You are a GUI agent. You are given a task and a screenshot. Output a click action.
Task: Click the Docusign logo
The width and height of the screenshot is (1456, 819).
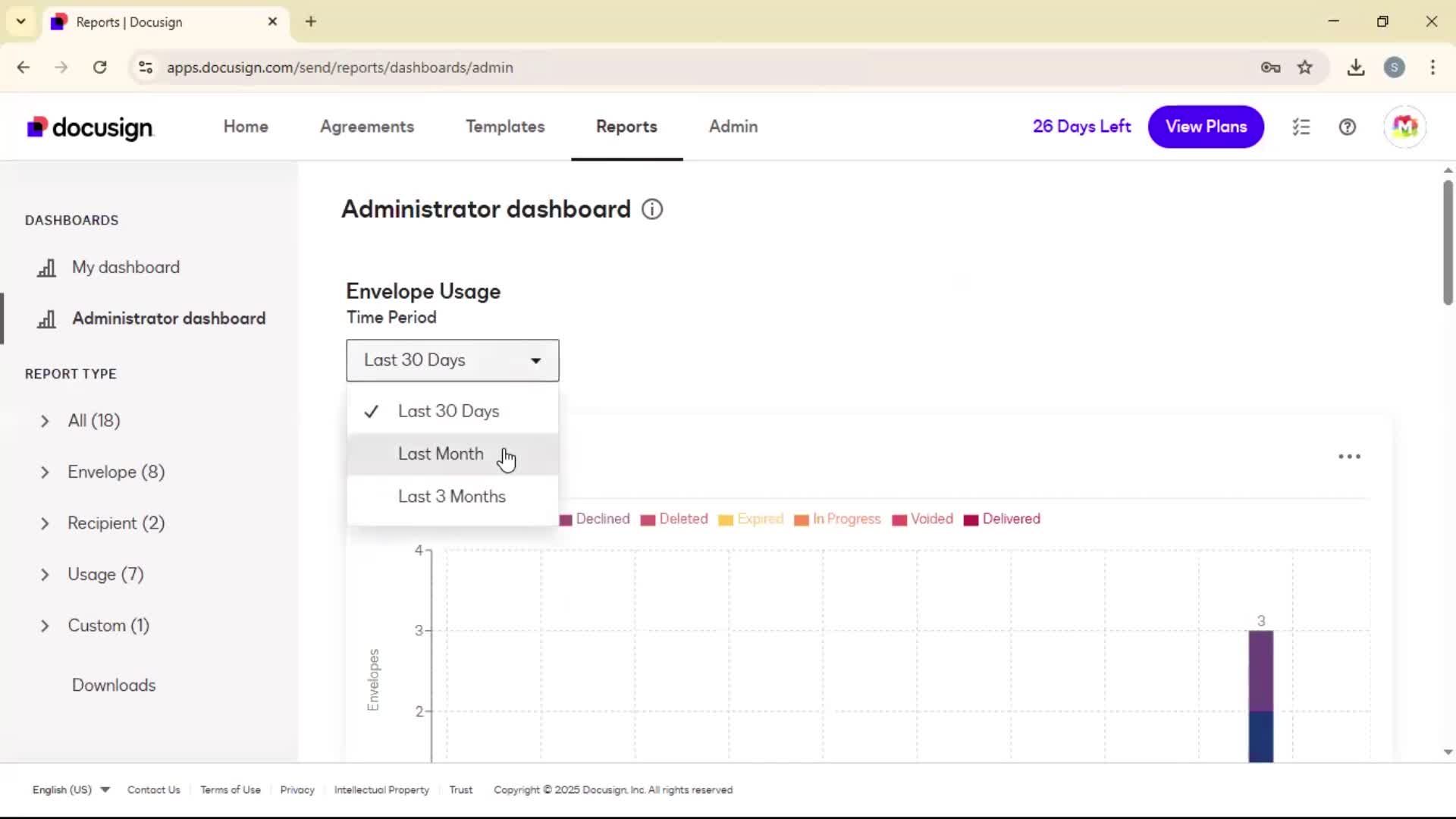(x=90, y=127)
